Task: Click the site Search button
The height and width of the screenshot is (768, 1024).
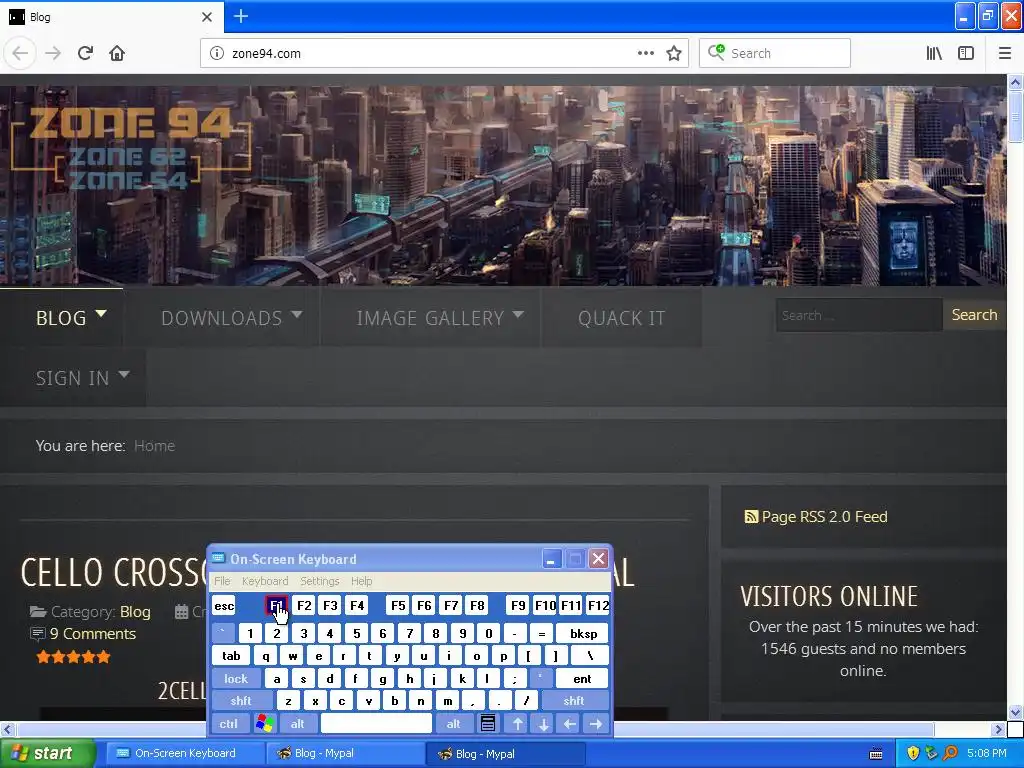Action: pos(974,315)
